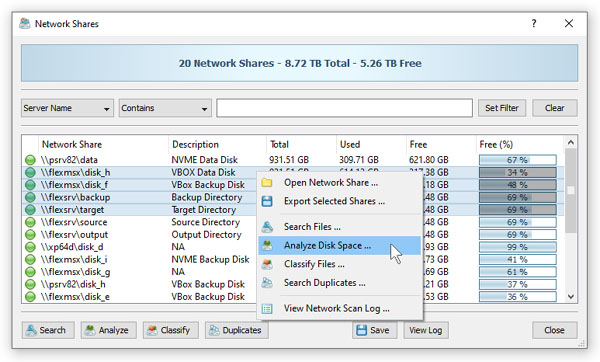Click the list scrollbar down arrow
The height and width of the screenshot is (362, 600).
click(571, 297)
